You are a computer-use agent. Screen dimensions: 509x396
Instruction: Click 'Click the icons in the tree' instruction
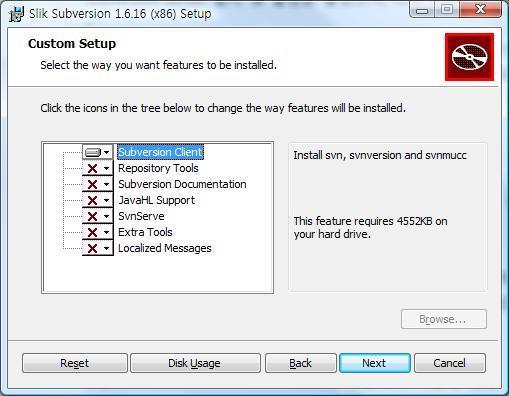[x=223, y=108]
